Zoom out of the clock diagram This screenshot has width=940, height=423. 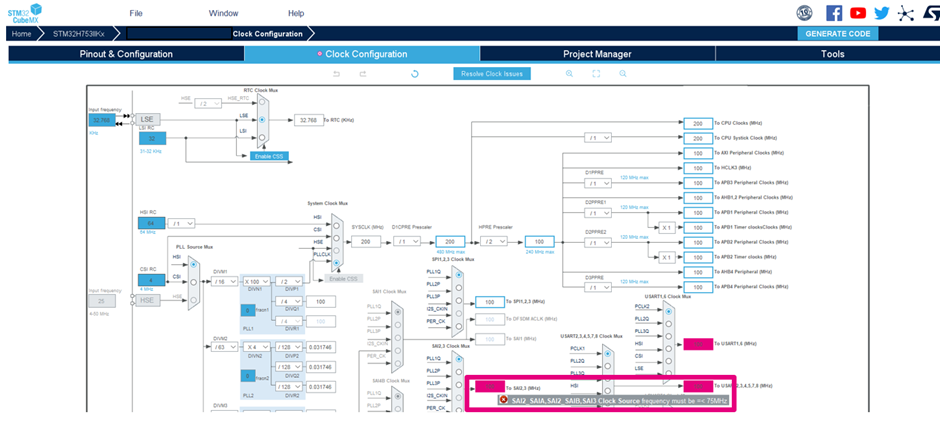(622, 74)
